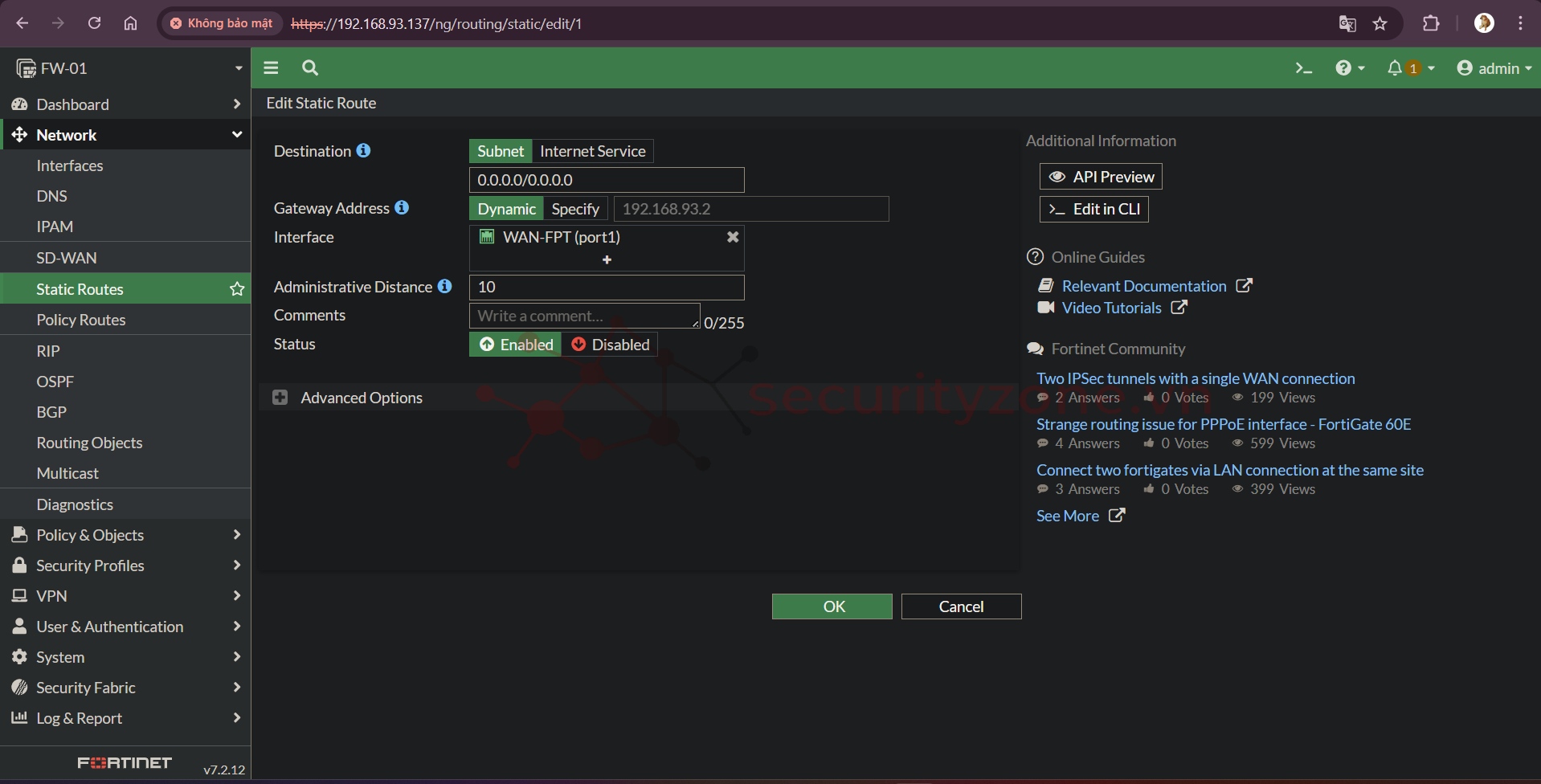Go to SD-WAN menu item

point(67,258)
